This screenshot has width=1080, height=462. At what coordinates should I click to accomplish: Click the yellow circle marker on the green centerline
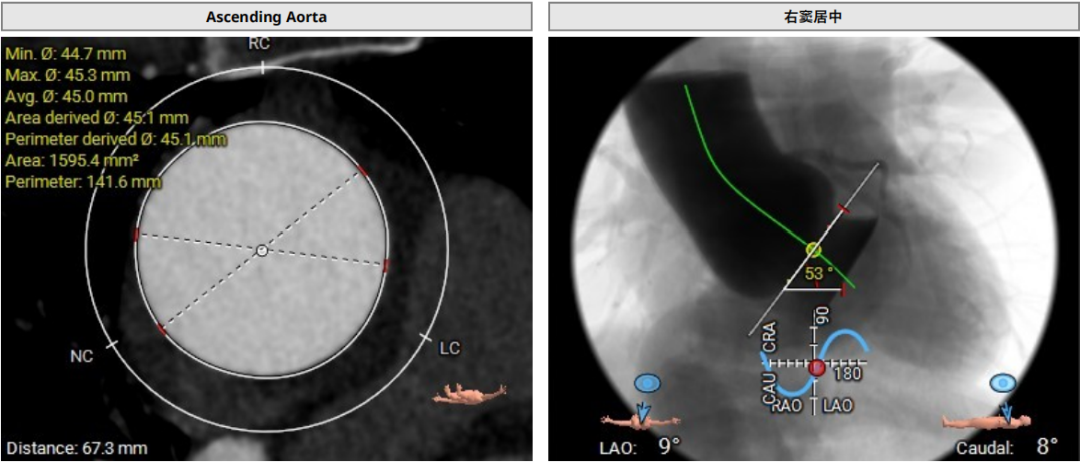coord(813,249)
